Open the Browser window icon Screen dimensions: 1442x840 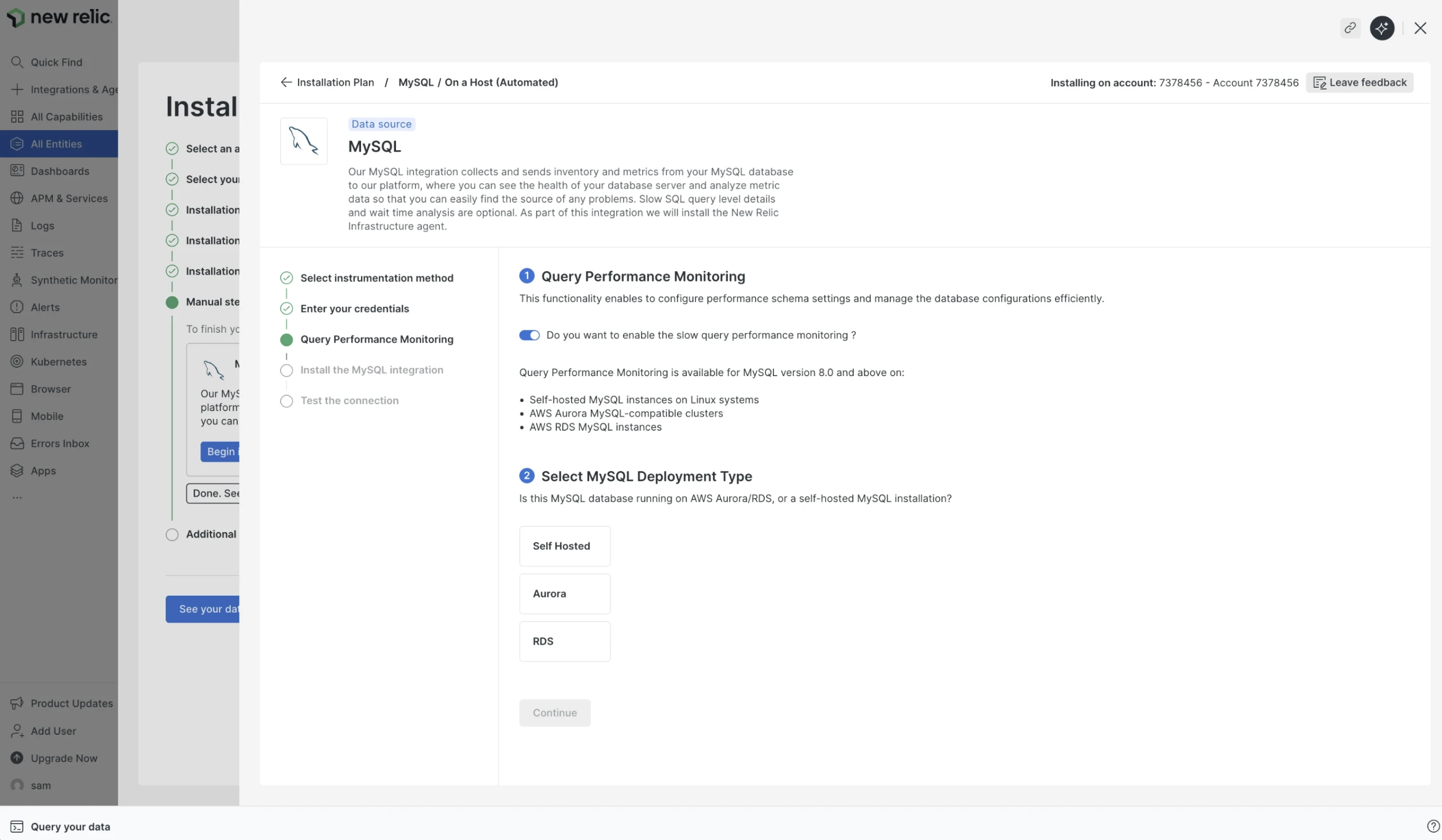[x=17, y=389]
